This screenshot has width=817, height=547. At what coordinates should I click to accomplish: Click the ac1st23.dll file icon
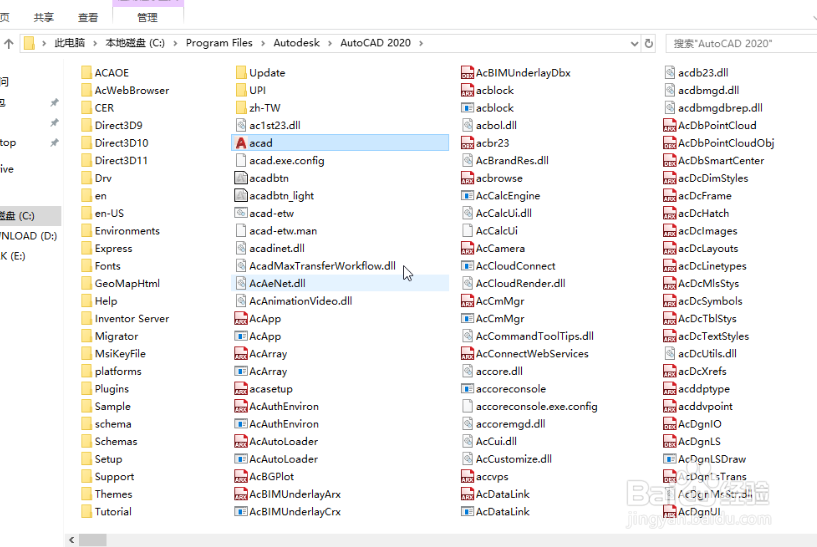pyautogui.click(x=241, y=125)
